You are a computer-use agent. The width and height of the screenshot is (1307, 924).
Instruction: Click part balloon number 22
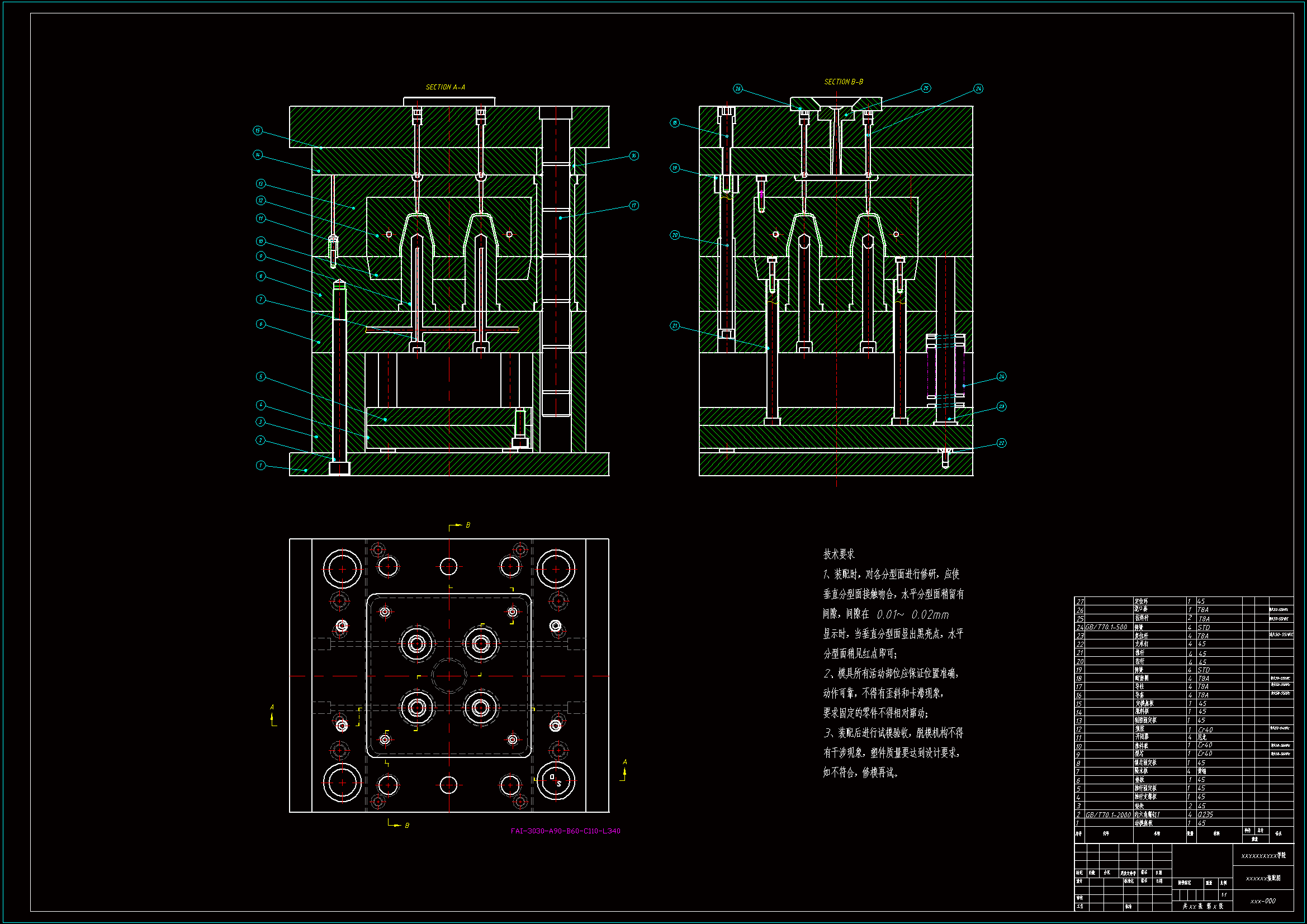pos(1001,443)
